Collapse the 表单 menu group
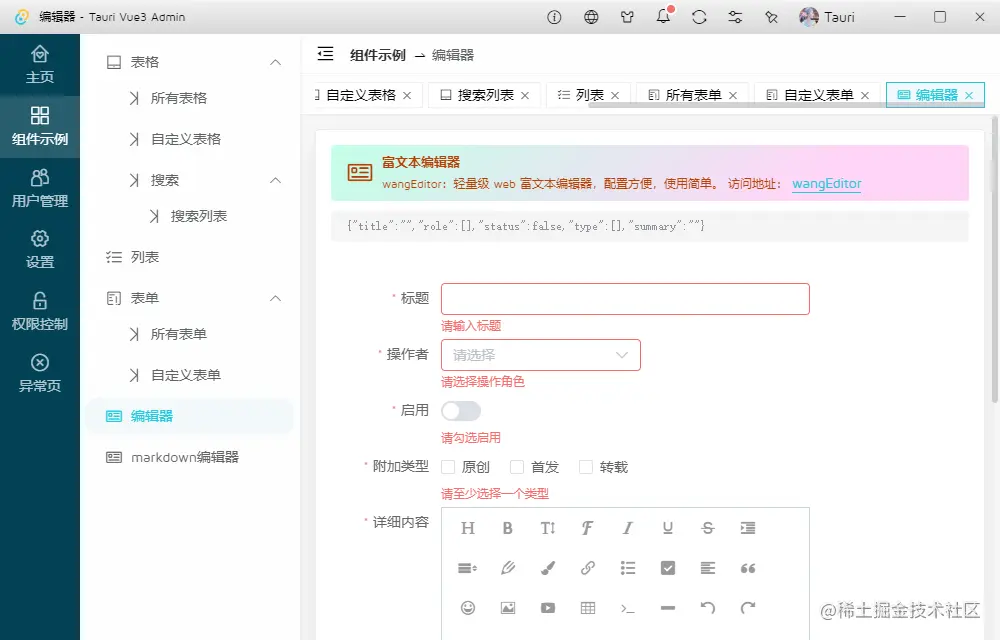Image resolution: width=1000 pixels, height=640 pixels. pos(276,298)
